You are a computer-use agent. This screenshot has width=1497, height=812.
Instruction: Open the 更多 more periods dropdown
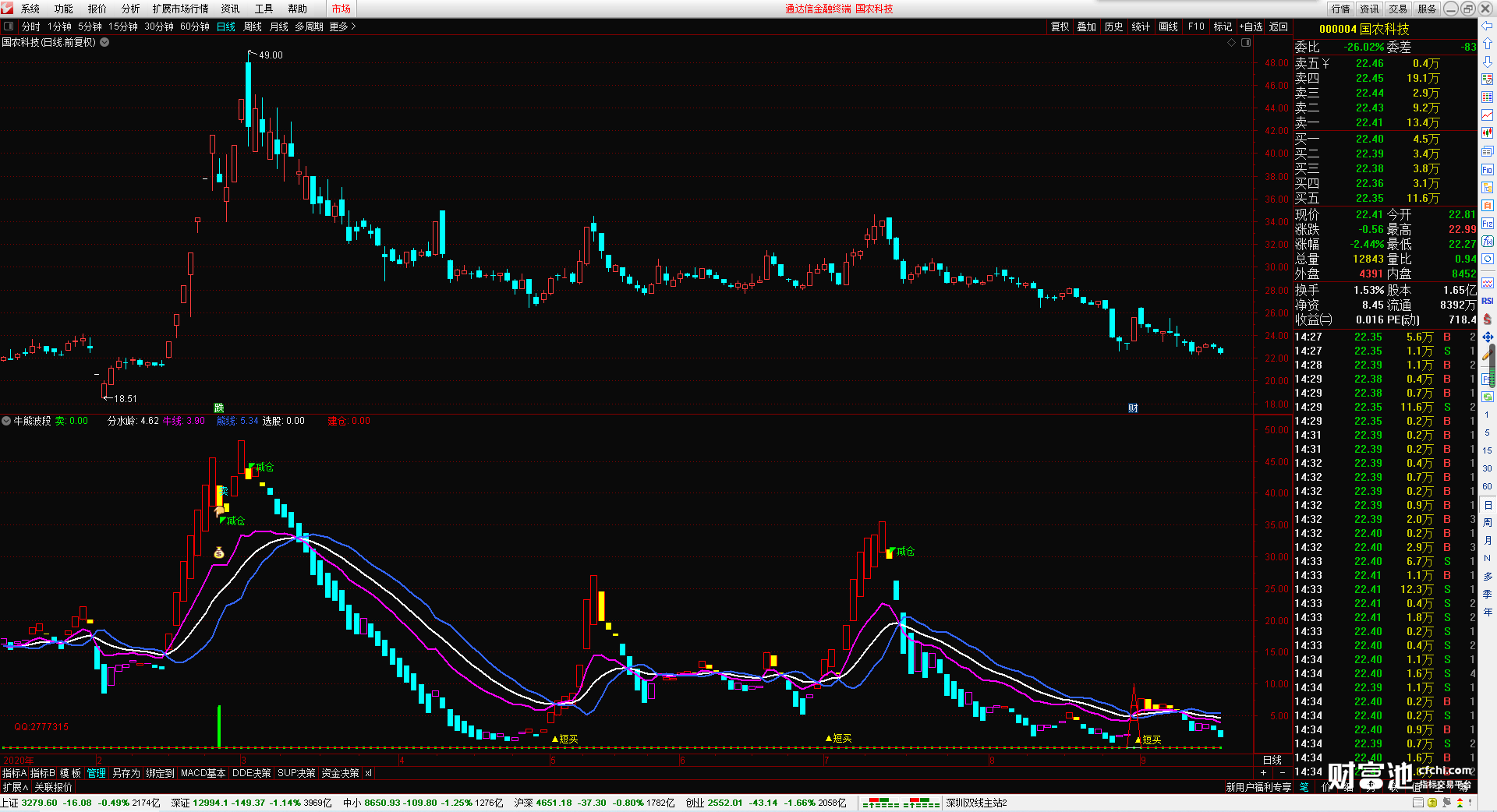coord(342,26)
